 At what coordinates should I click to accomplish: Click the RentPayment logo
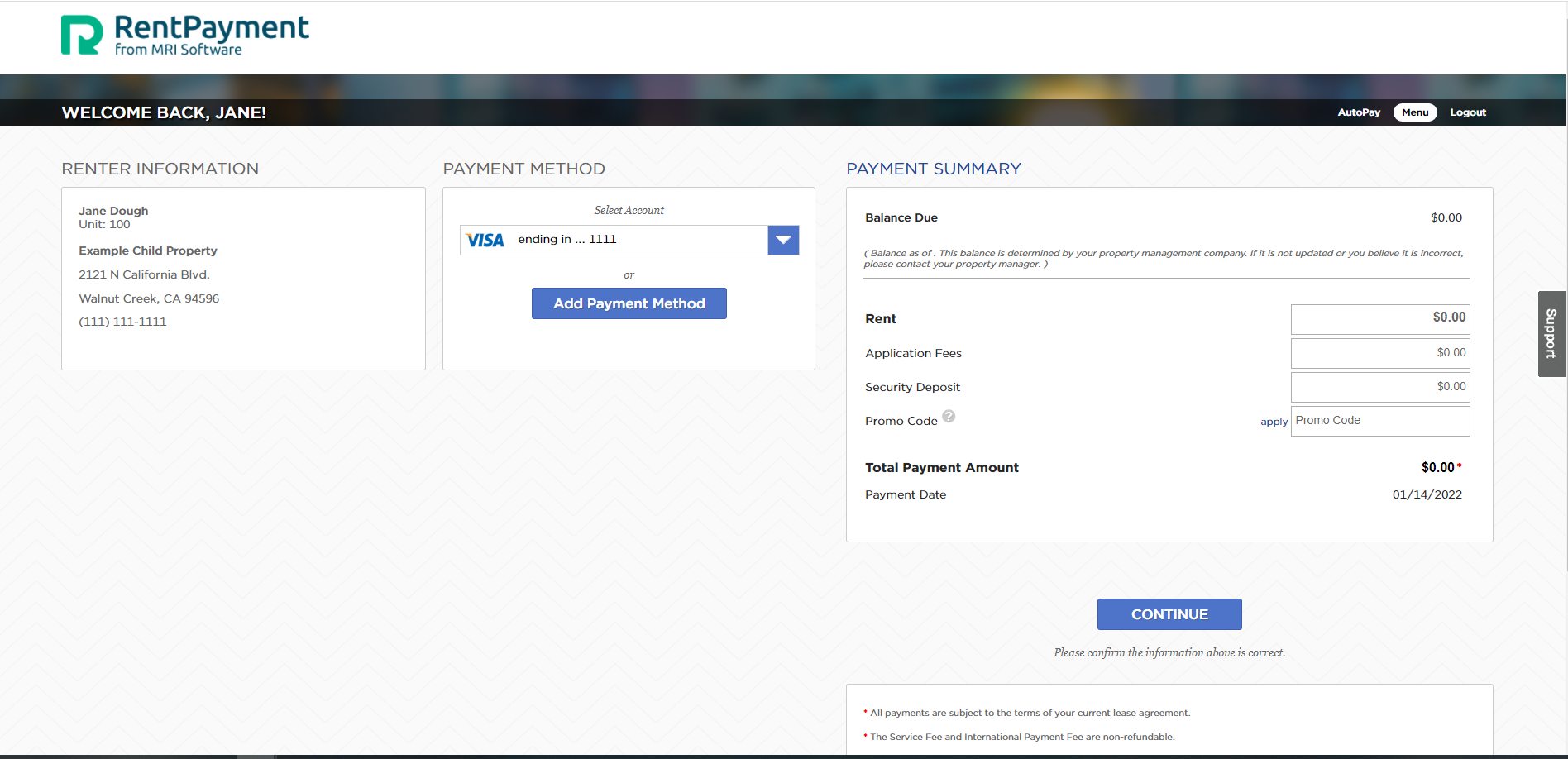pyautogui.click(x=184, y=33)
